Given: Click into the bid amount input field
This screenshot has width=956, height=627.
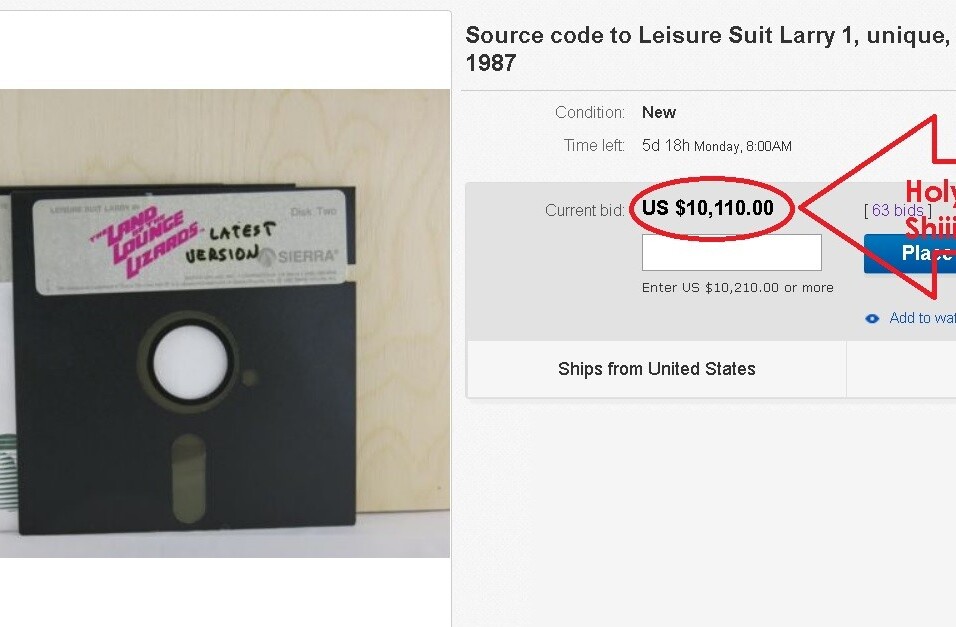Looking at the screenshot, I should (731, 253).
